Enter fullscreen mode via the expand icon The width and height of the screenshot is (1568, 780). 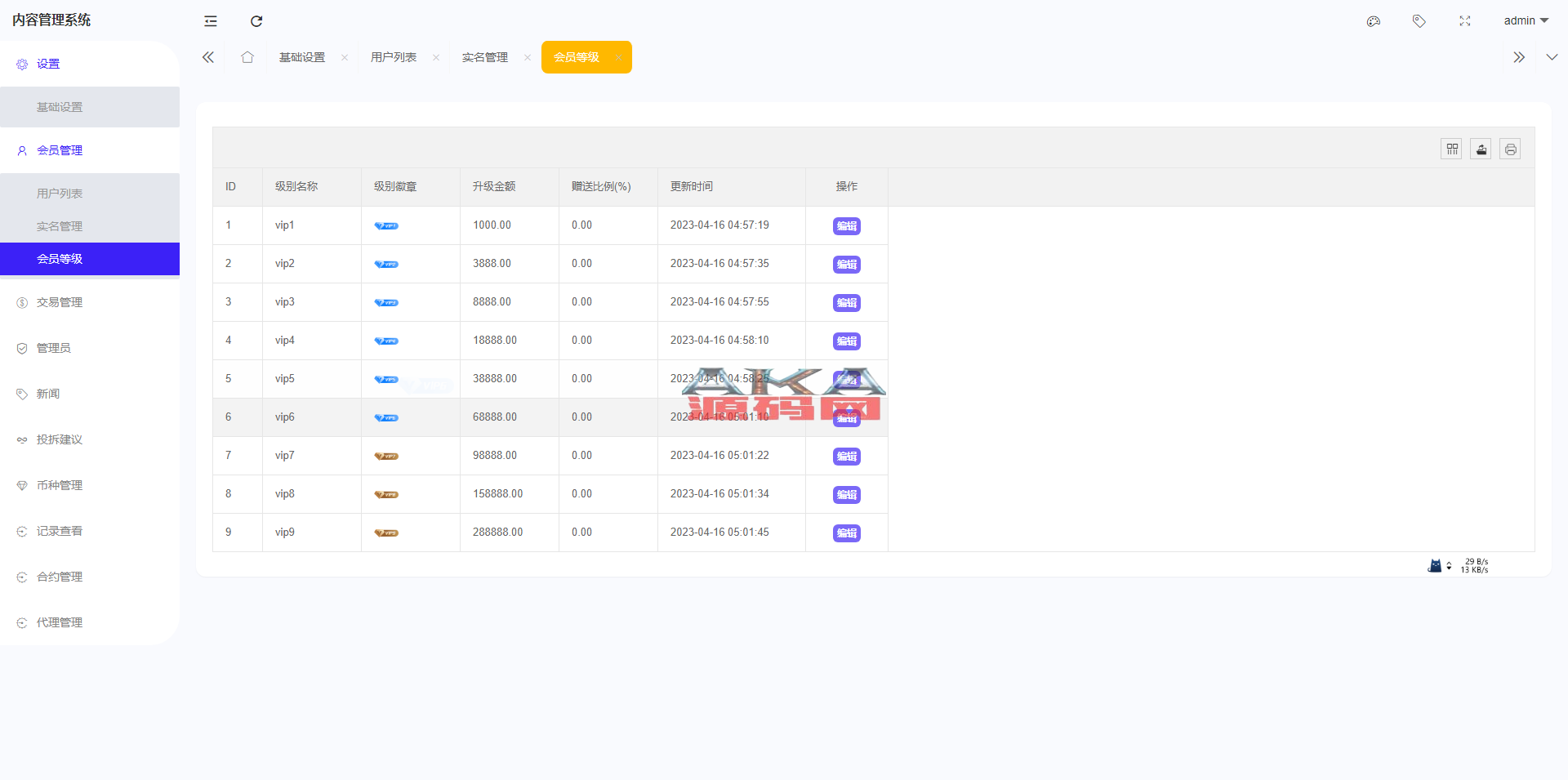(1465, 21)
